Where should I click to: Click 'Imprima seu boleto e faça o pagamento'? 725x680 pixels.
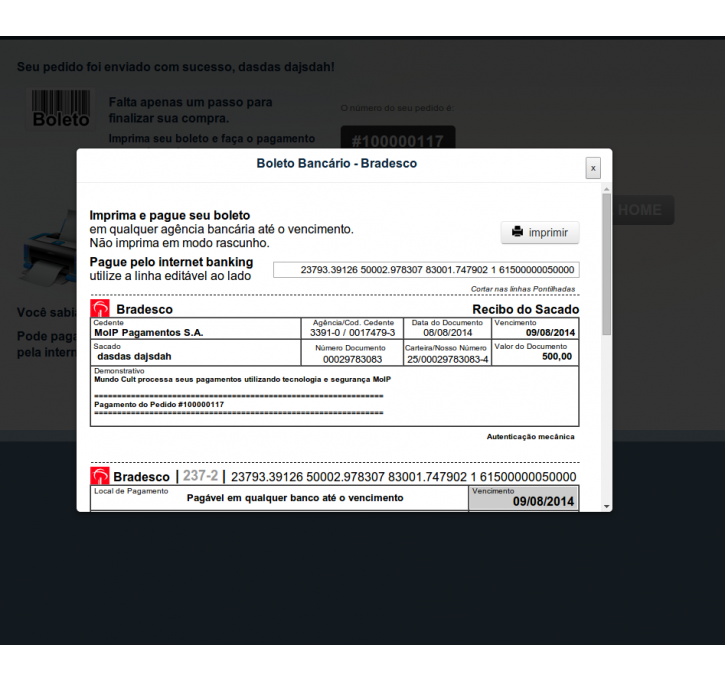[x=211, y=139]
